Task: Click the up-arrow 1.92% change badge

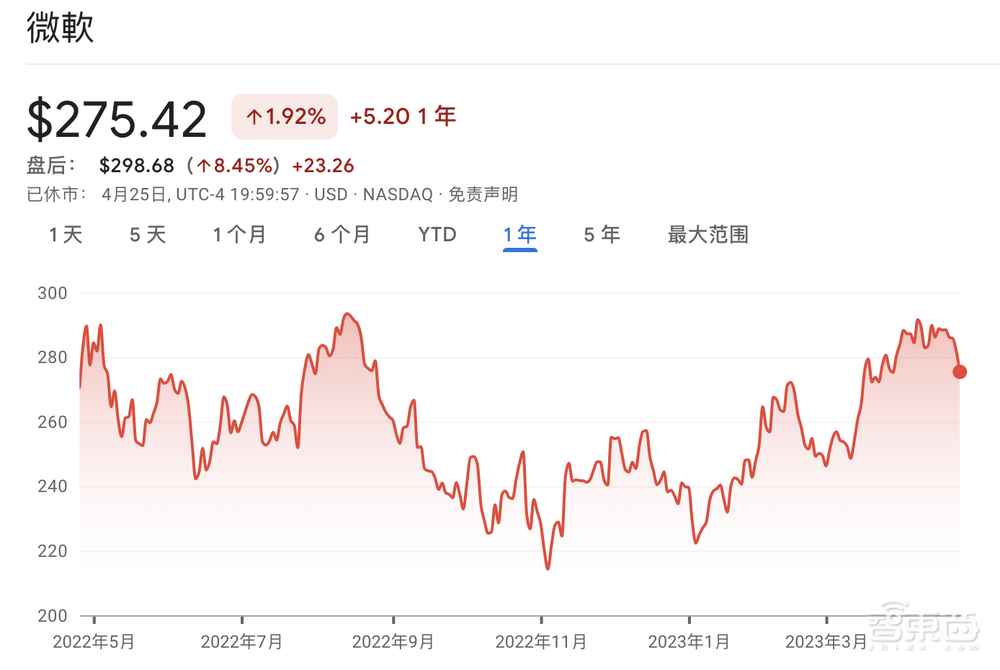Action: tap(283, 116)
